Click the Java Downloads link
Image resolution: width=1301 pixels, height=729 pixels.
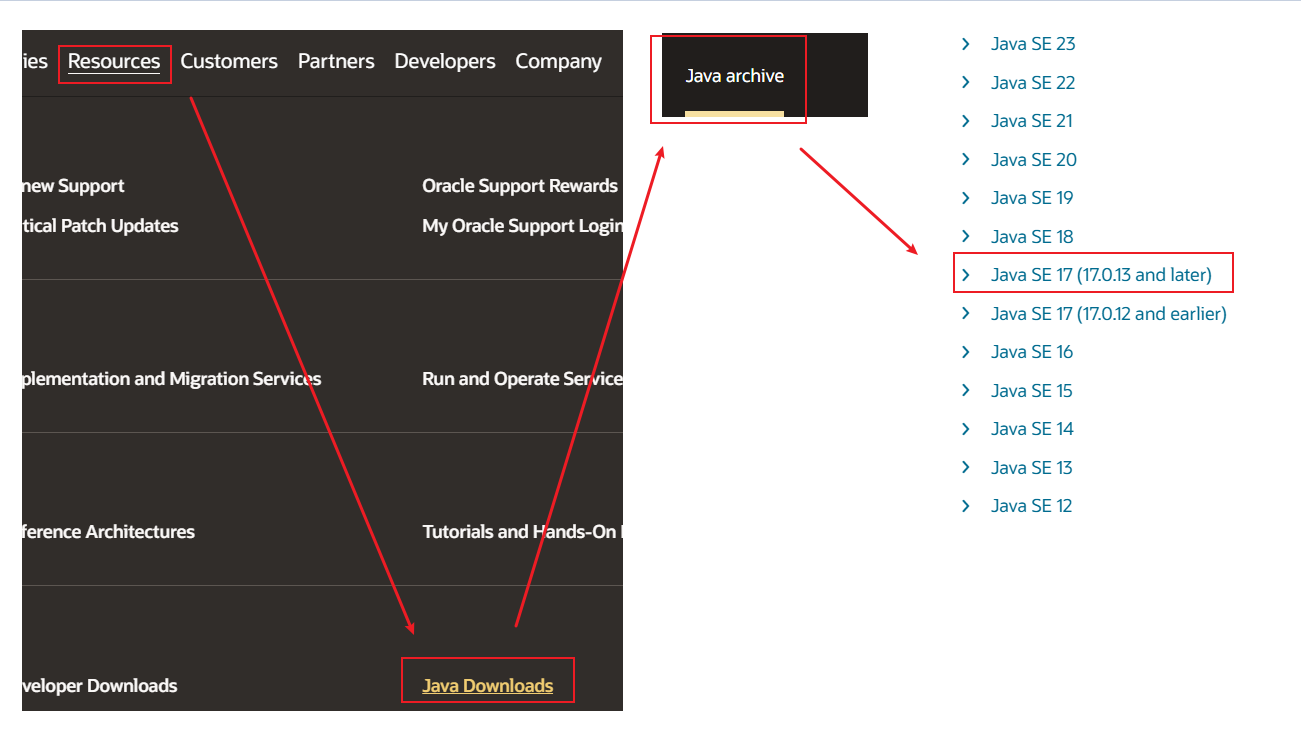click(x=487, y=686)
